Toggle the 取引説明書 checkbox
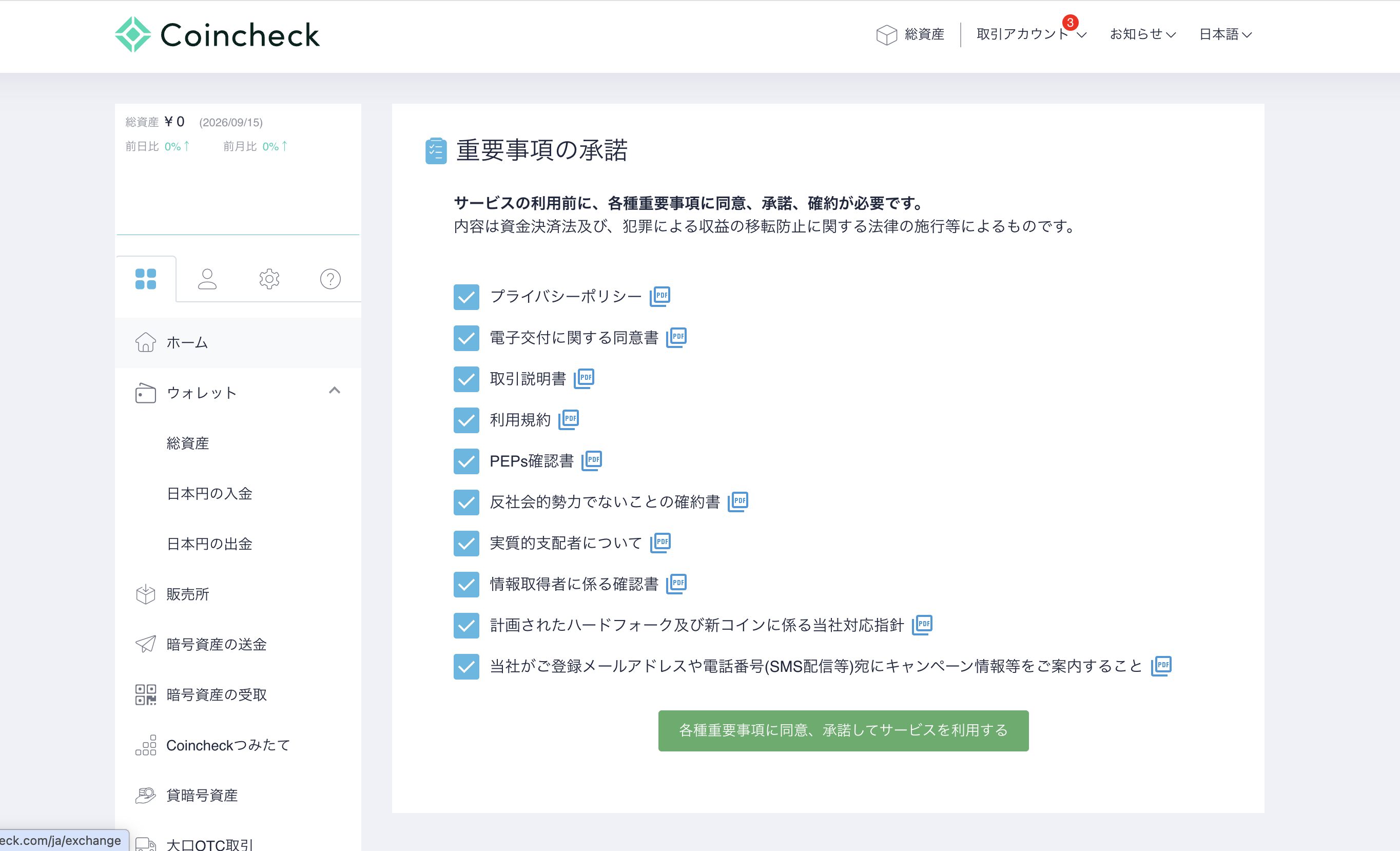The width and height of the screenshot is (1400, 851). [x=466, y=379]
